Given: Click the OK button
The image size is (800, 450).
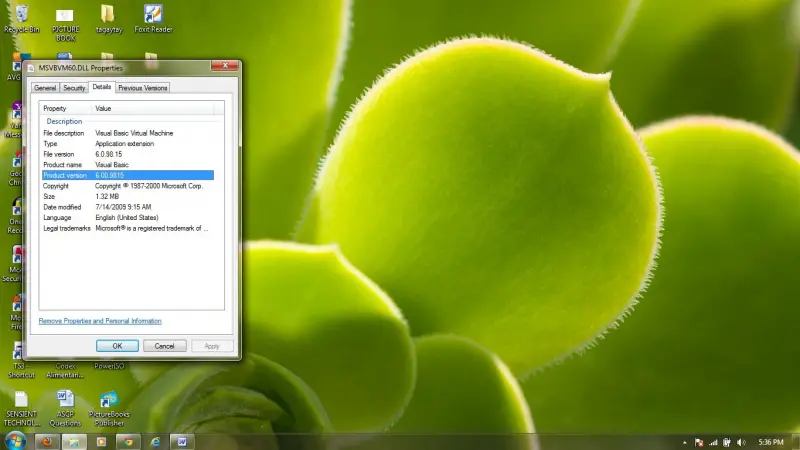Looking at the screenshot, I should pos(117,346).
